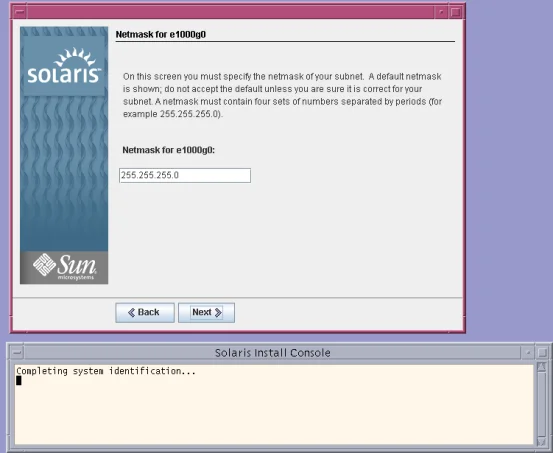This screenshot has height=454, width=553.
Task: Select the Solaris Install Console title bar
Action: (272, 352)
